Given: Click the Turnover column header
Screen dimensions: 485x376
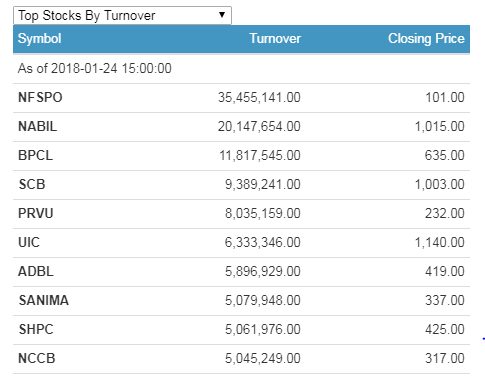Looking at the screenshot, I should pyautogui.click(x=275, y=39).
